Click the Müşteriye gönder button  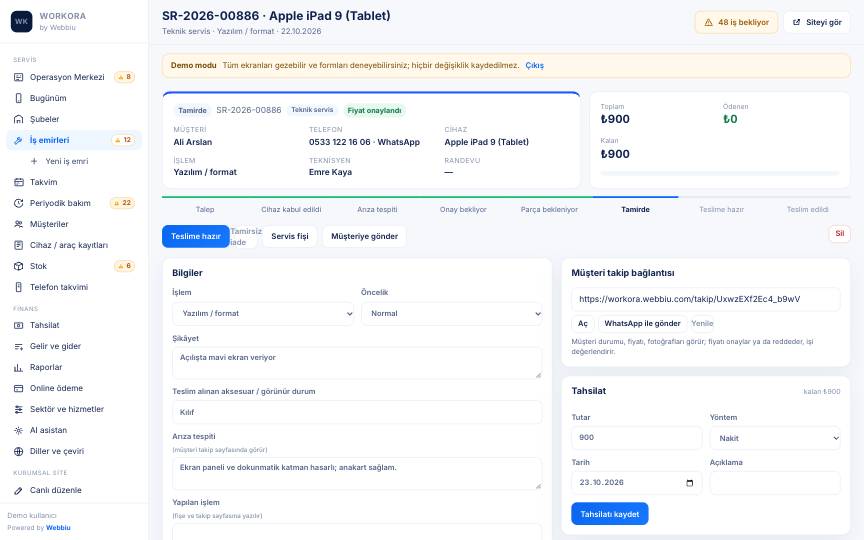coord(364,236)
